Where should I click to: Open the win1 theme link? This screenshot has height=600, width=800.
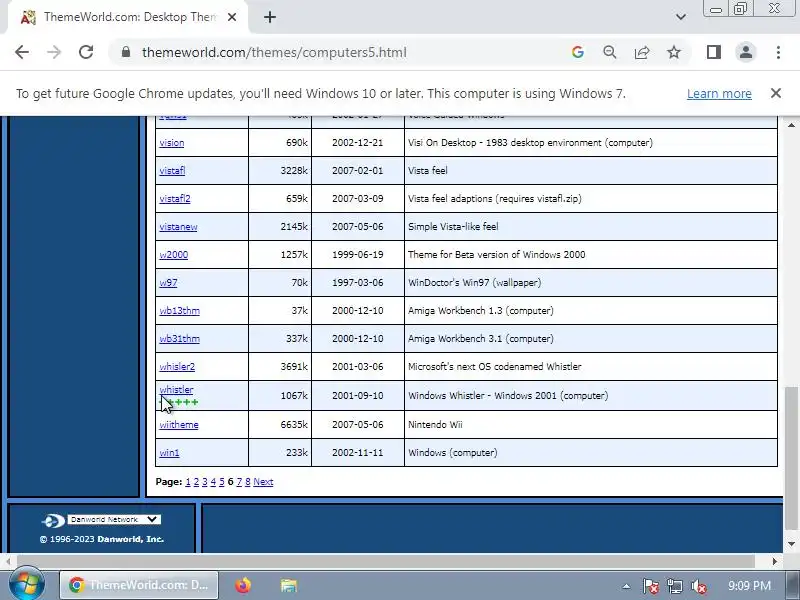pyautogui.click(x=169, y=453)
